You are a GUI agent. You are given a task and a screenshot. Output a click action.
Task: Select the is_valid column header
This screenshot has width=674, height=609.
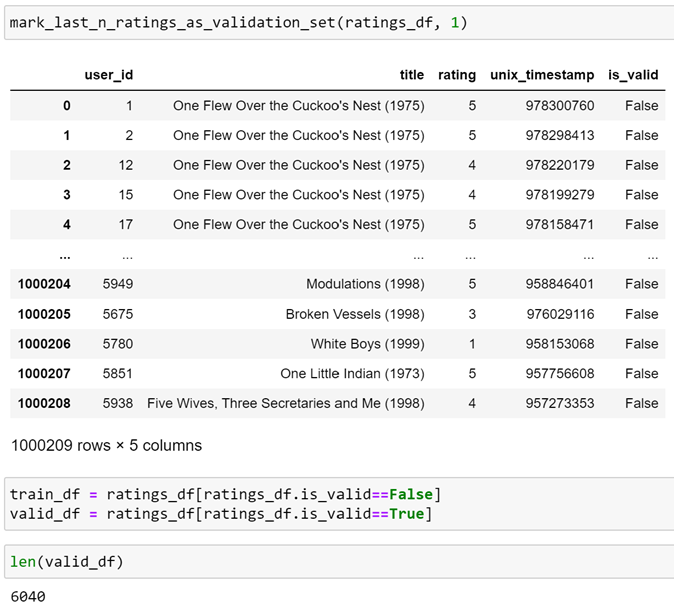pos(633,75)
